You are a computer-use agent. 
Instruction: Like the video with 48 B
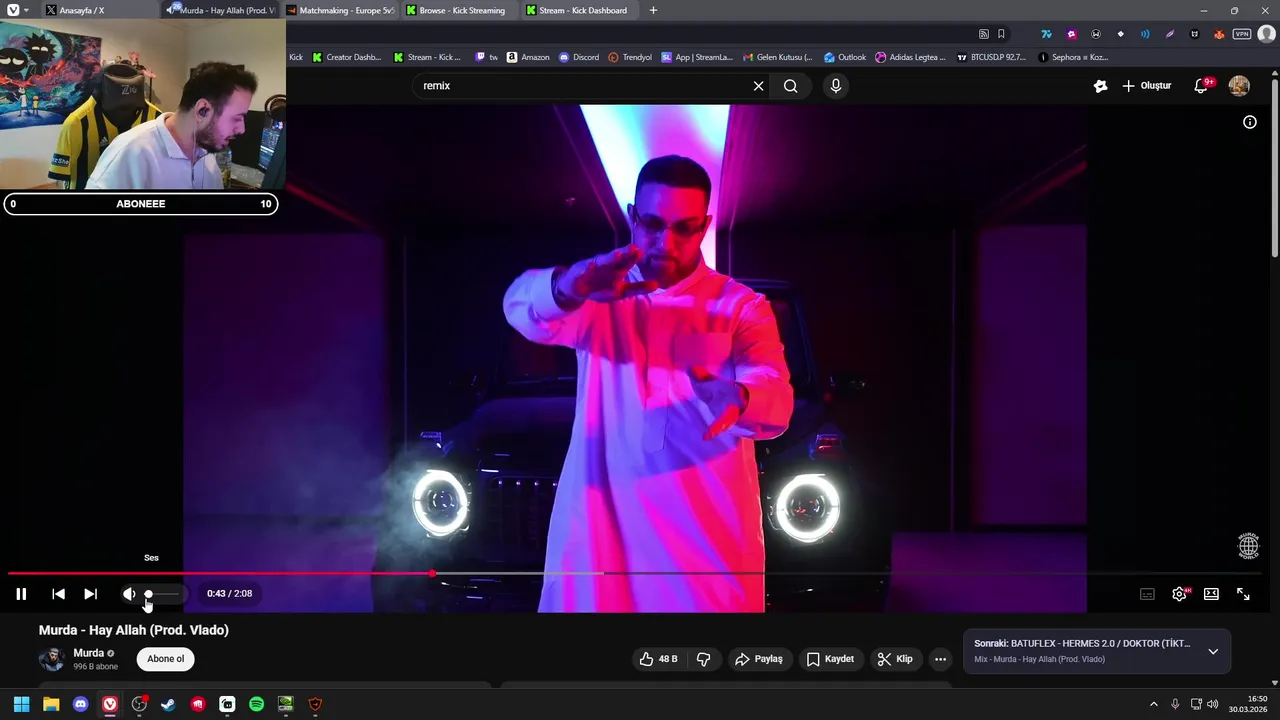click(x=658, y=659)
